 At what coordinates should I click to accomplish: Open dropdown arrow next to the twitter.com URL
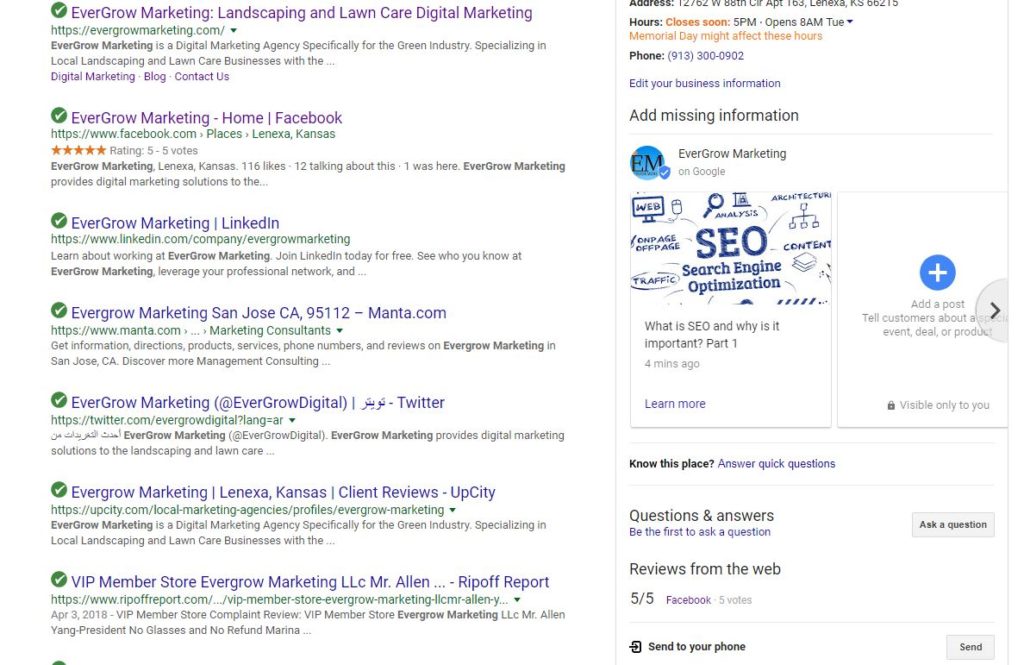(x=292, y=421)
